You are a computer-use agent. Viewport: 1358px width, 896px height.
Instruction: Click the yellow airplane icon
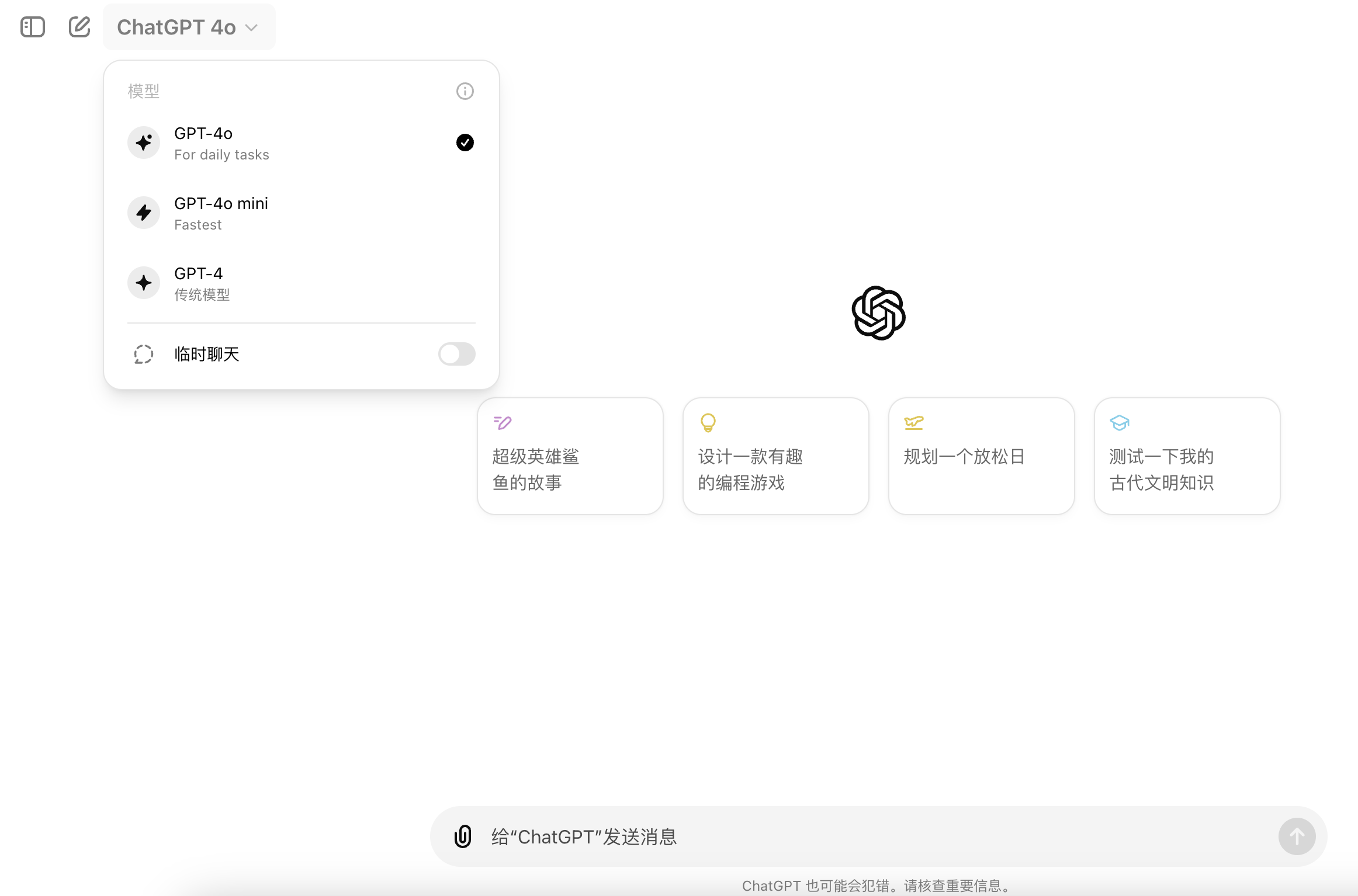[914, 422]
